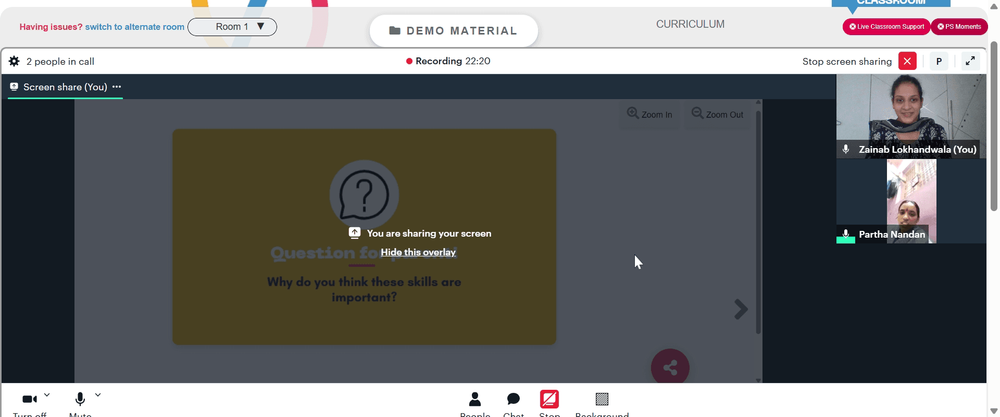Open the Screen share tab options ellipsis
1000x417 pixels.
(x=117, y=87)
